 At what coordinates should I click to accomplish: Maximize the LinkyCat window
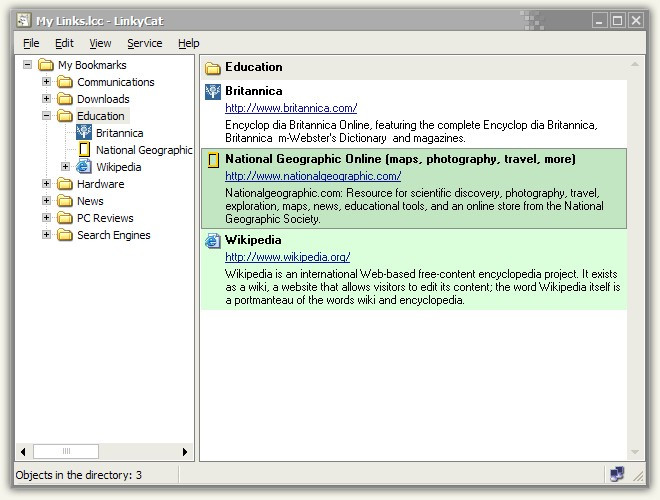[617, 21]
